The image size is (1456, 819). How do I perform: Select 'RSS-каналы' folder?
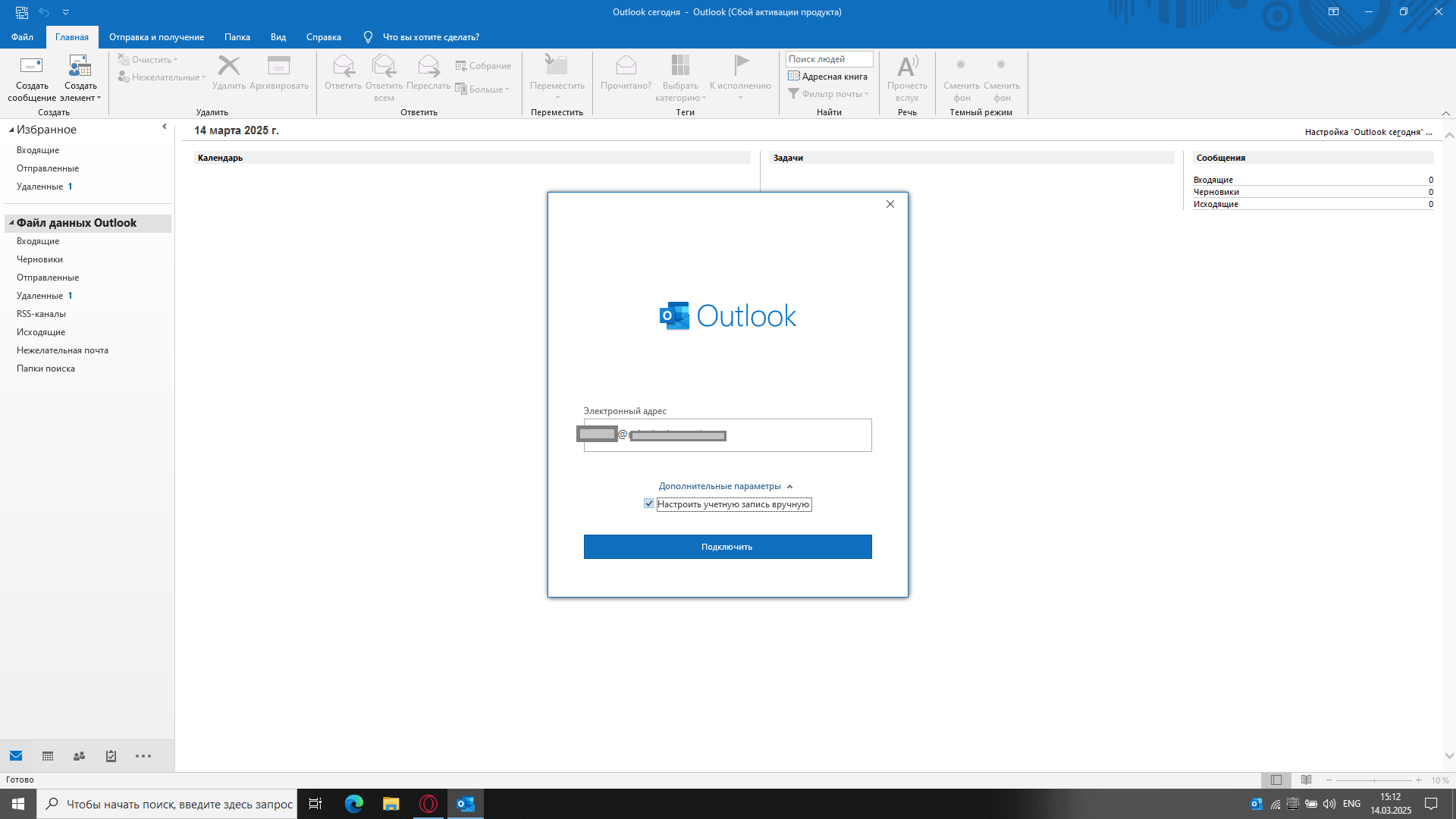[x=41, y=314]
